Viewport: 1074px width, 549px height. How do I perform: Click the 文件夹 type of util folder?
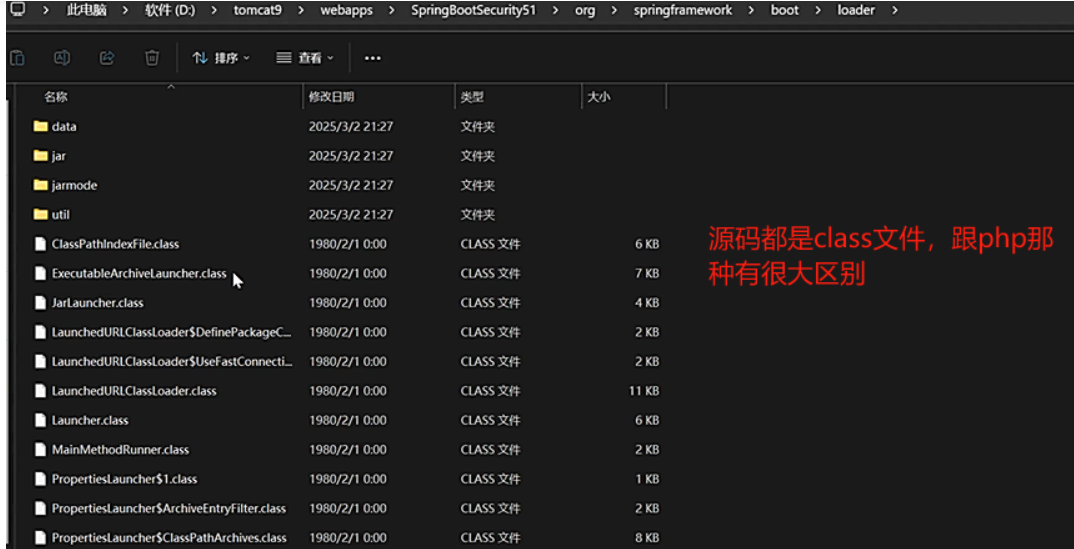(477, 215)
